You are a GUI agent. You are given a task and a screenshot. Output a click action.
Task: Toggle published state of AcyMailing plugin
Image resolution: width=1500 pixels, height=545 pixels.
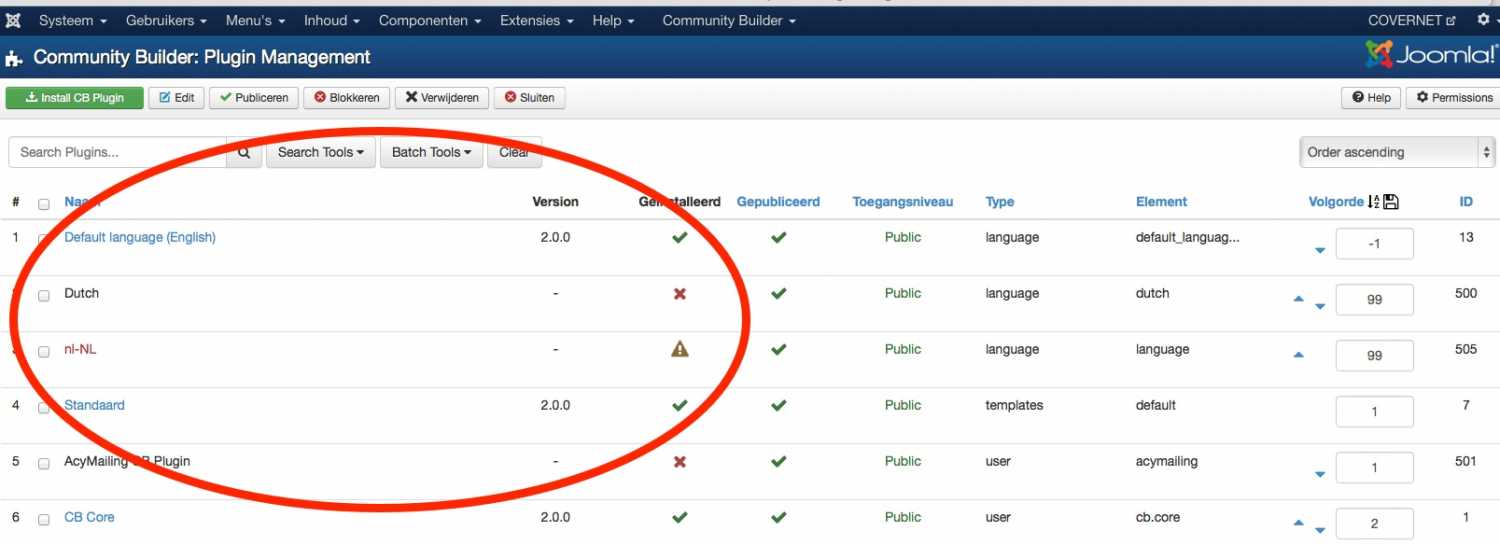point(779,461)
